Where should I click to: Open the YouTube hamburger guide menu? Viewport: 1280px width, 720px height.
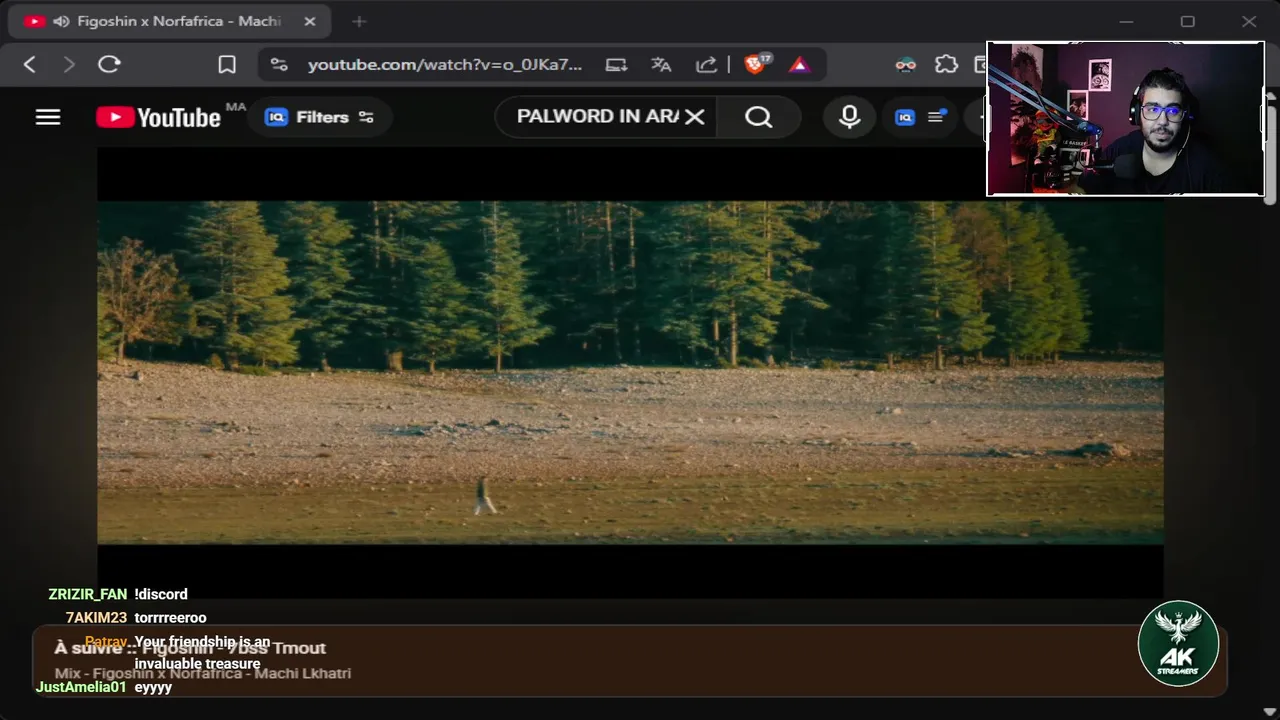[x=48, y=117]
